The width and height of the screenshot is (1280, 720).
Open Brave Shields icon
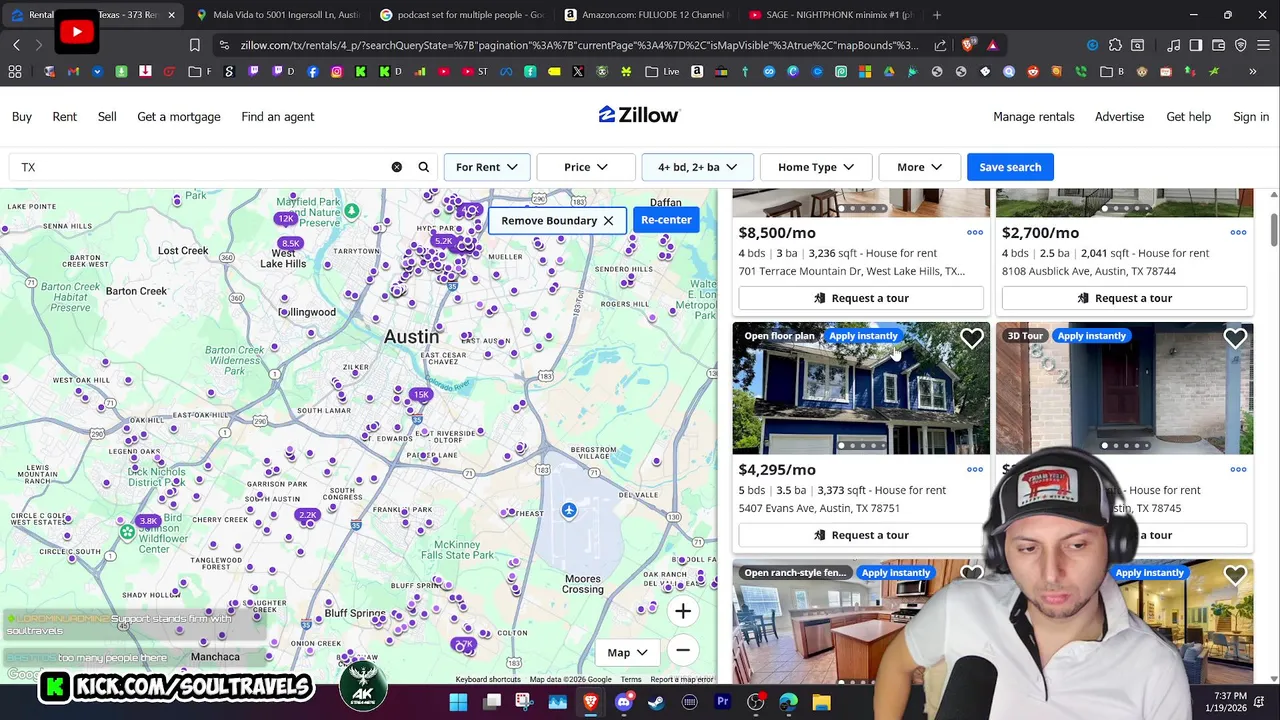(968, 45)
